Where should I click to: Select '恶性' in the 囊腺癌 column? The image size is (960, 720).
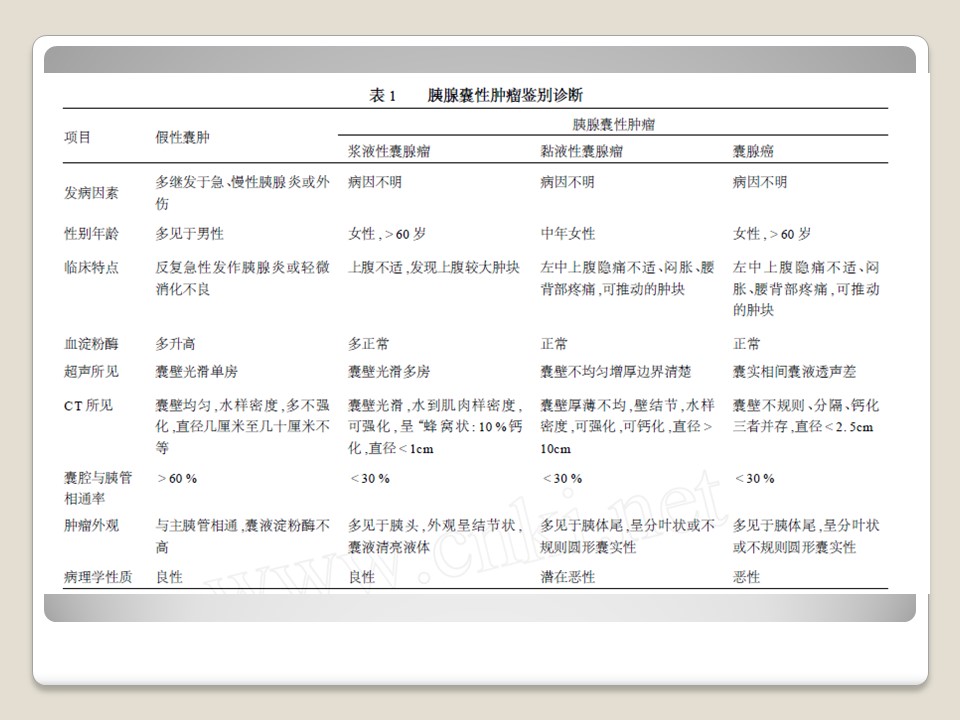point(746,577)
